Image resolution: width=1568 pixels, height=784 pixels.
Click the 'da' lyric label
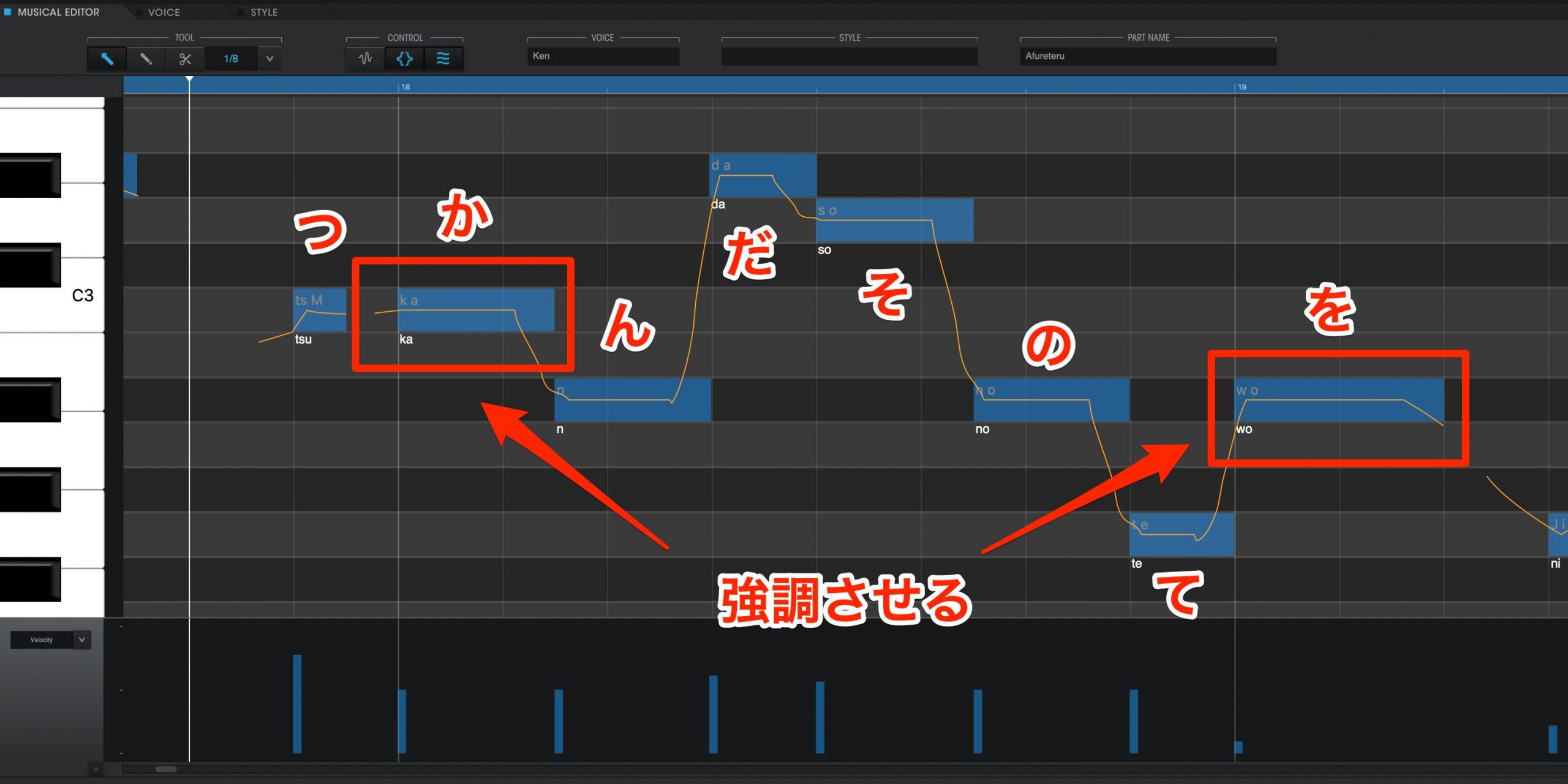click(x=718, y=205)
